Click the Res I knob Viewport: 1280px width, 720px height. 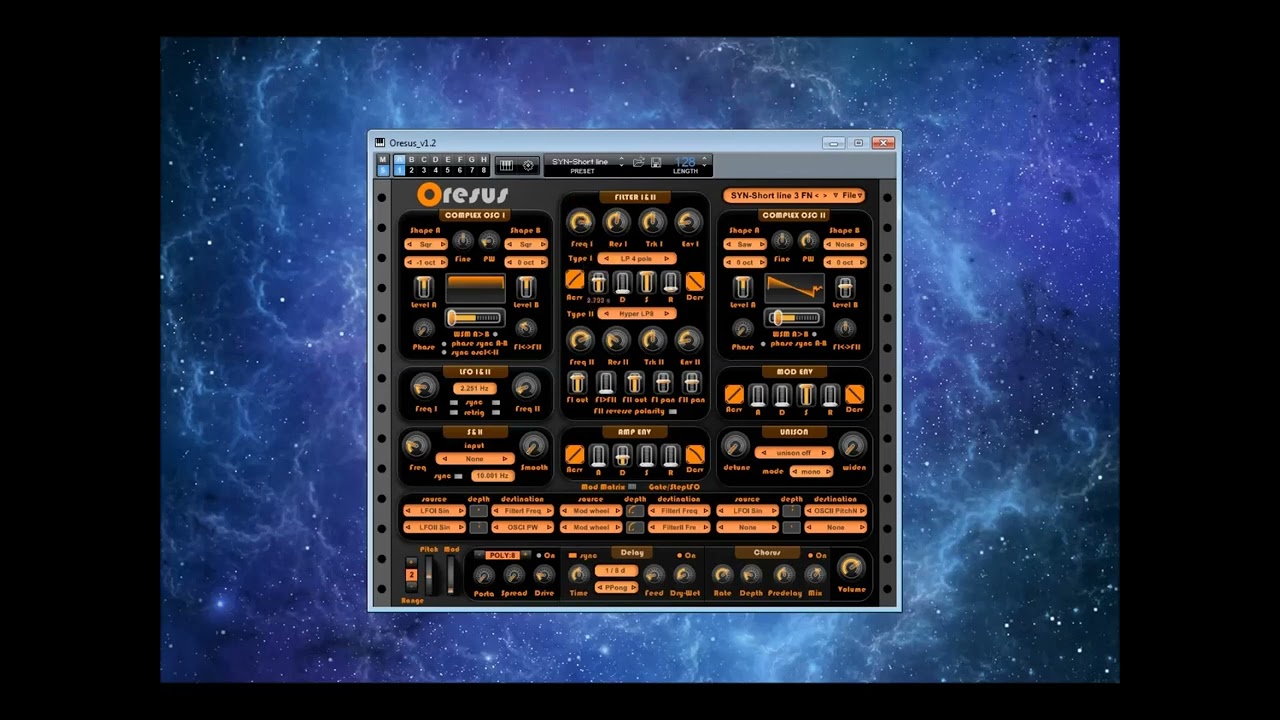[617, 222]
